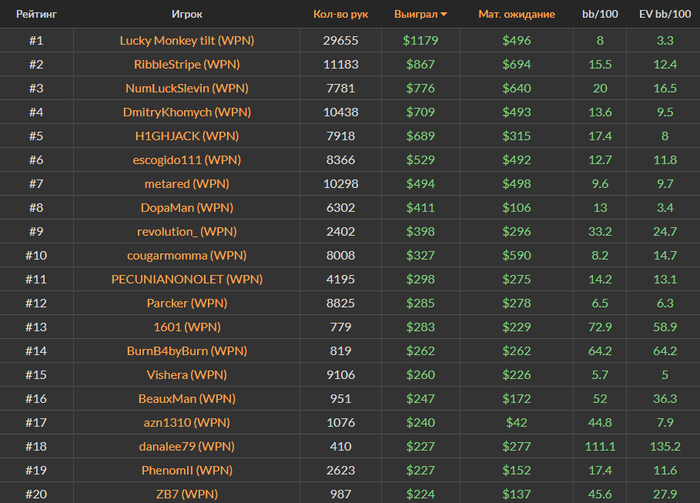This screenshot has width=700, height=503.
Task: Open danalee79 (WPN) player link
Action: click(x=187, y=446)
